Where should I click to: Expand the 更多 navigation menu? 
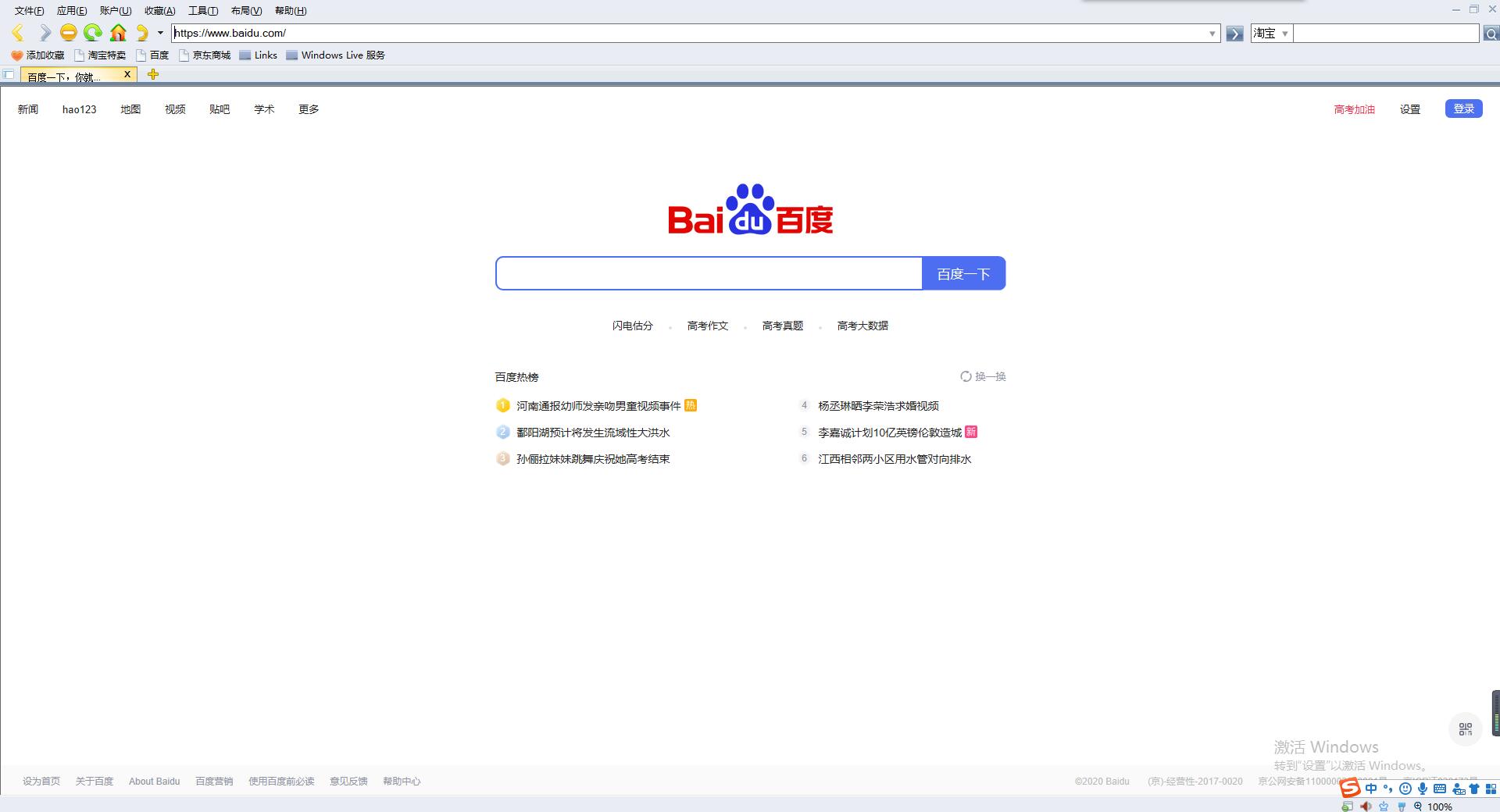pyautogui.click(x=308, y=109)
